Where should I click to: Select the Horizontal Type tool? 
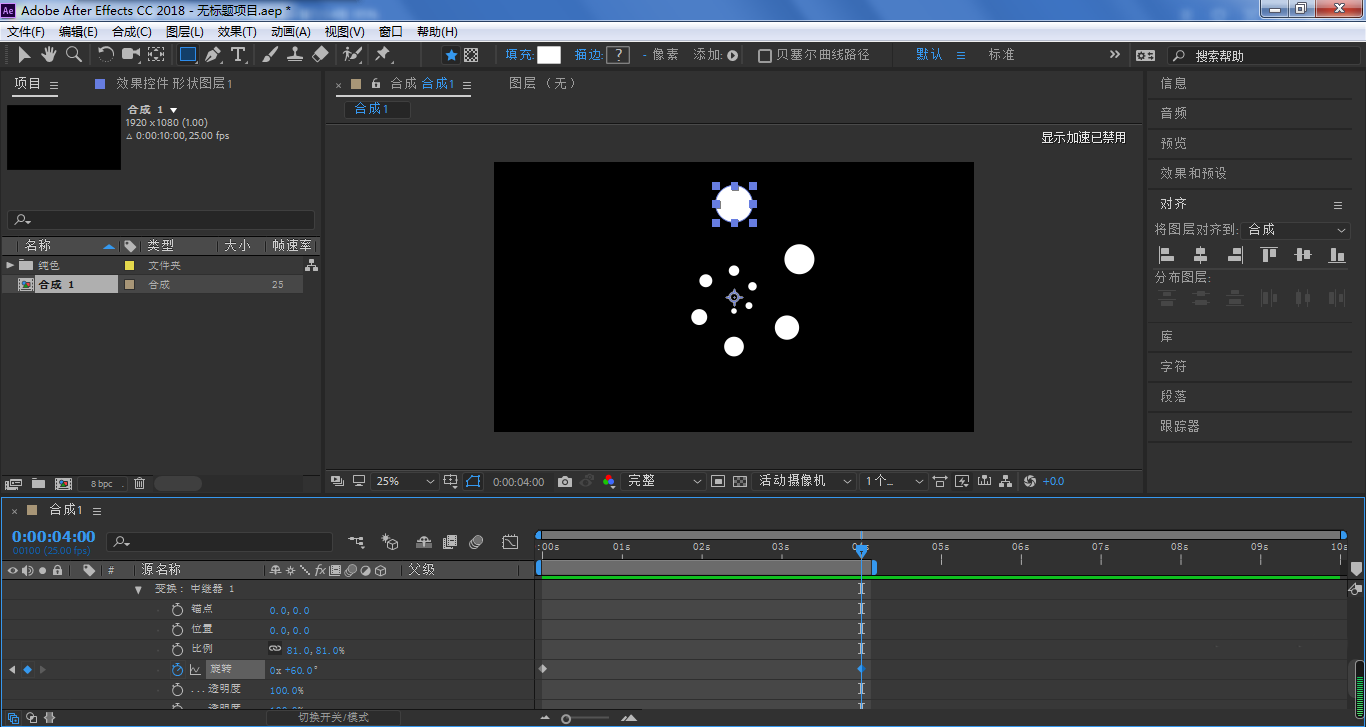pos(238,55)
